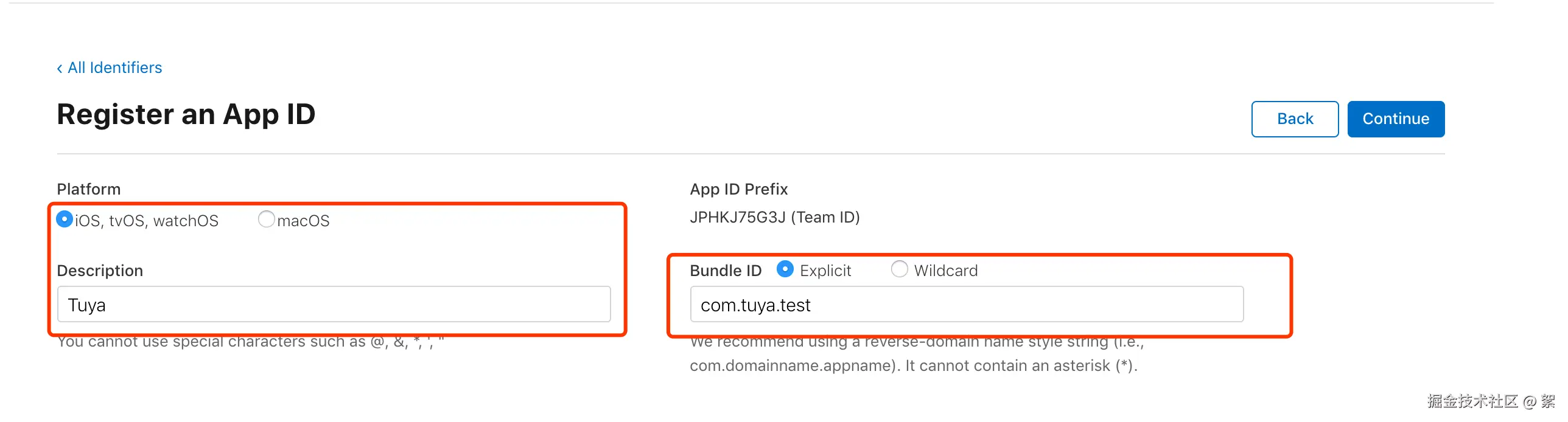1568x422 pixels.
Task: Click the "Register an App ID" heading
Action: (186, 114)
